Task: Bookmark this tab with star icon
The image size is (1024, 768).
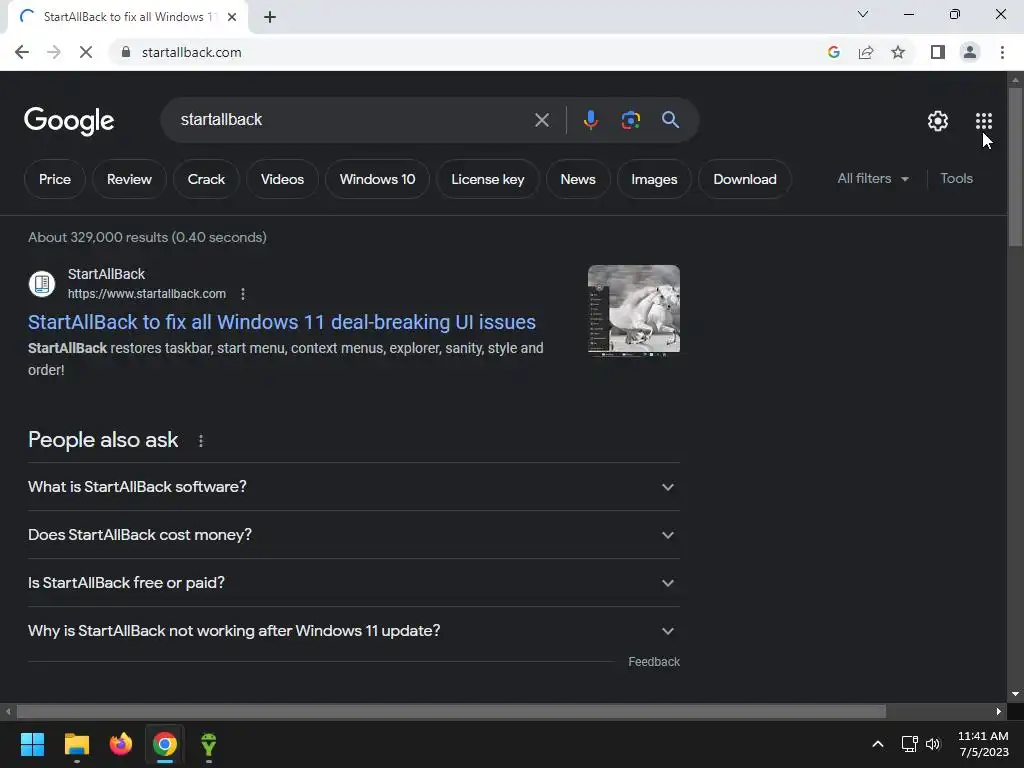Action: 898,52
